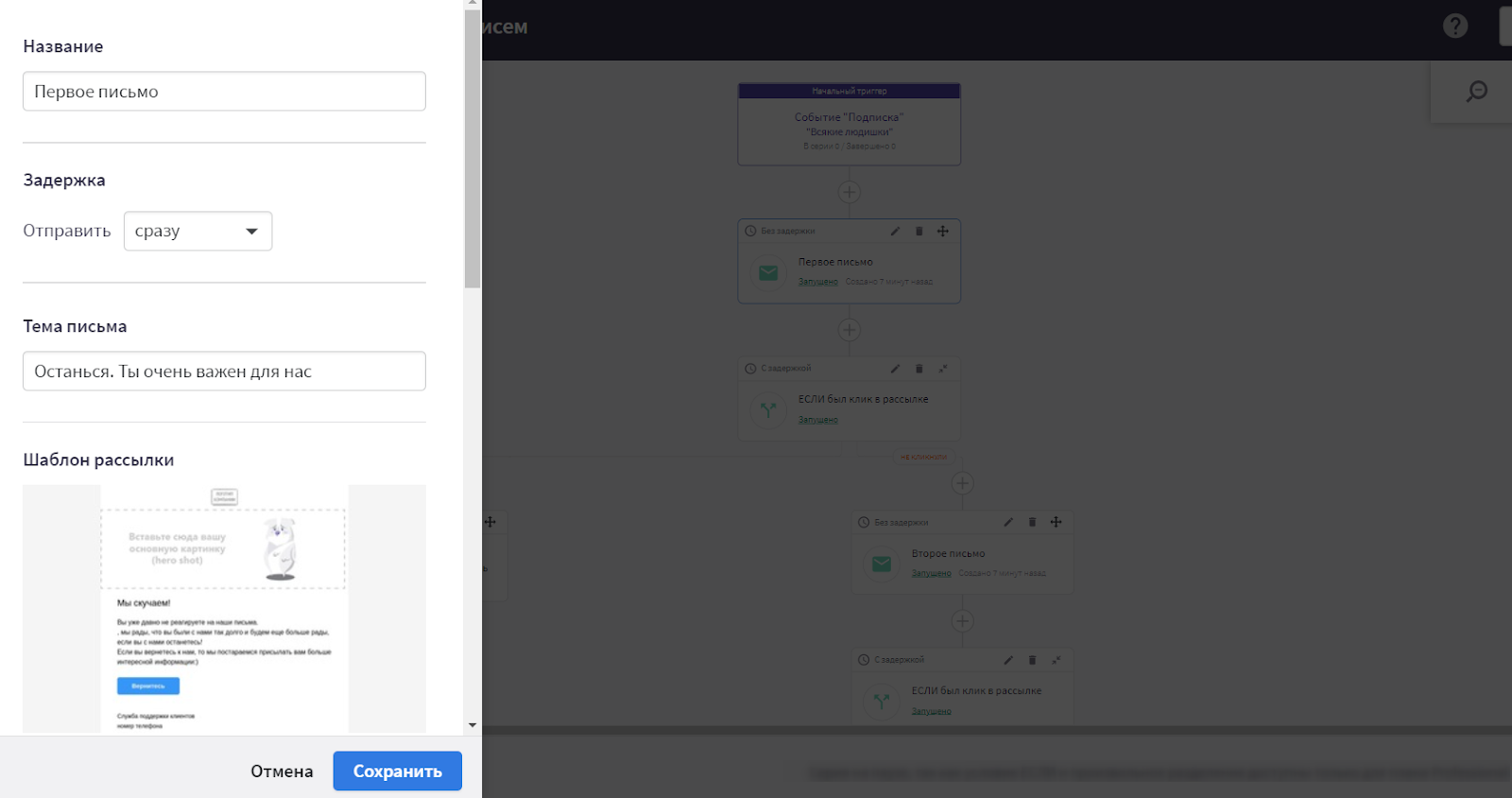Click the plus node below the trigger block
This screenshot has height=798, width=1512.
(849, 192)
